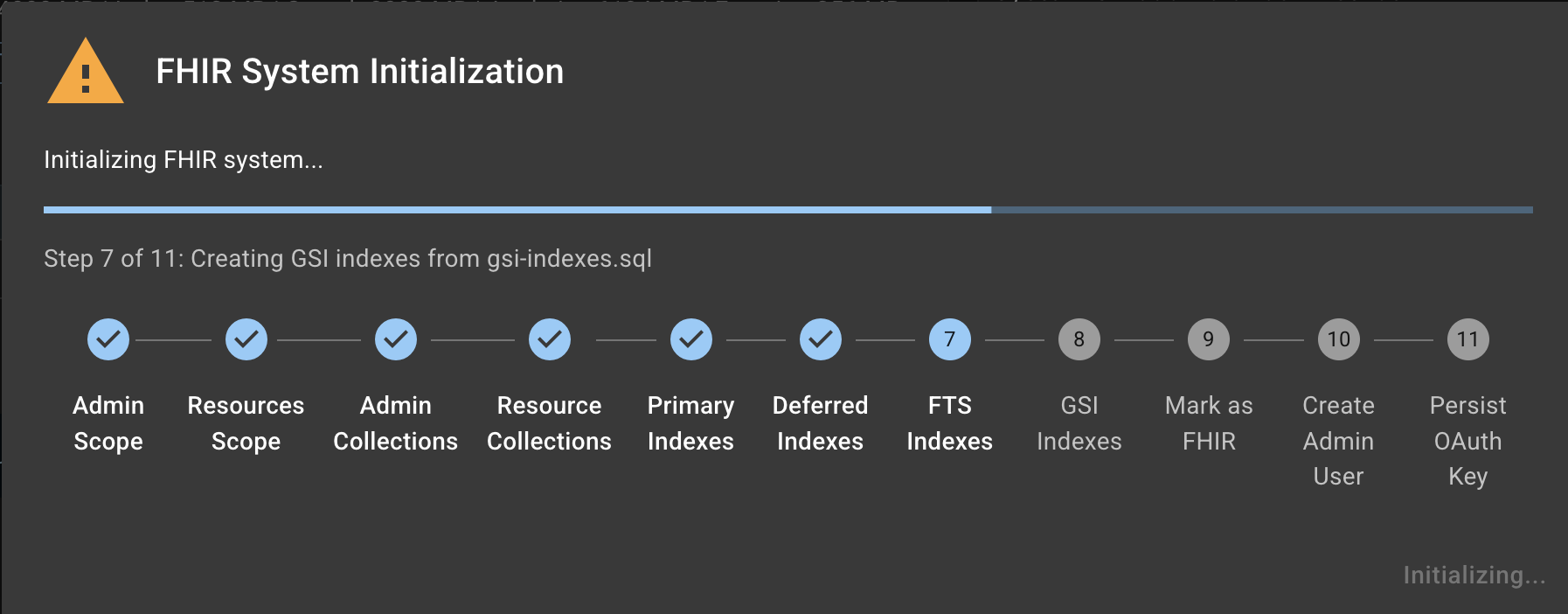Click the Resource Collections checkmark circle

pyautogui.click(x=550, y=339)
